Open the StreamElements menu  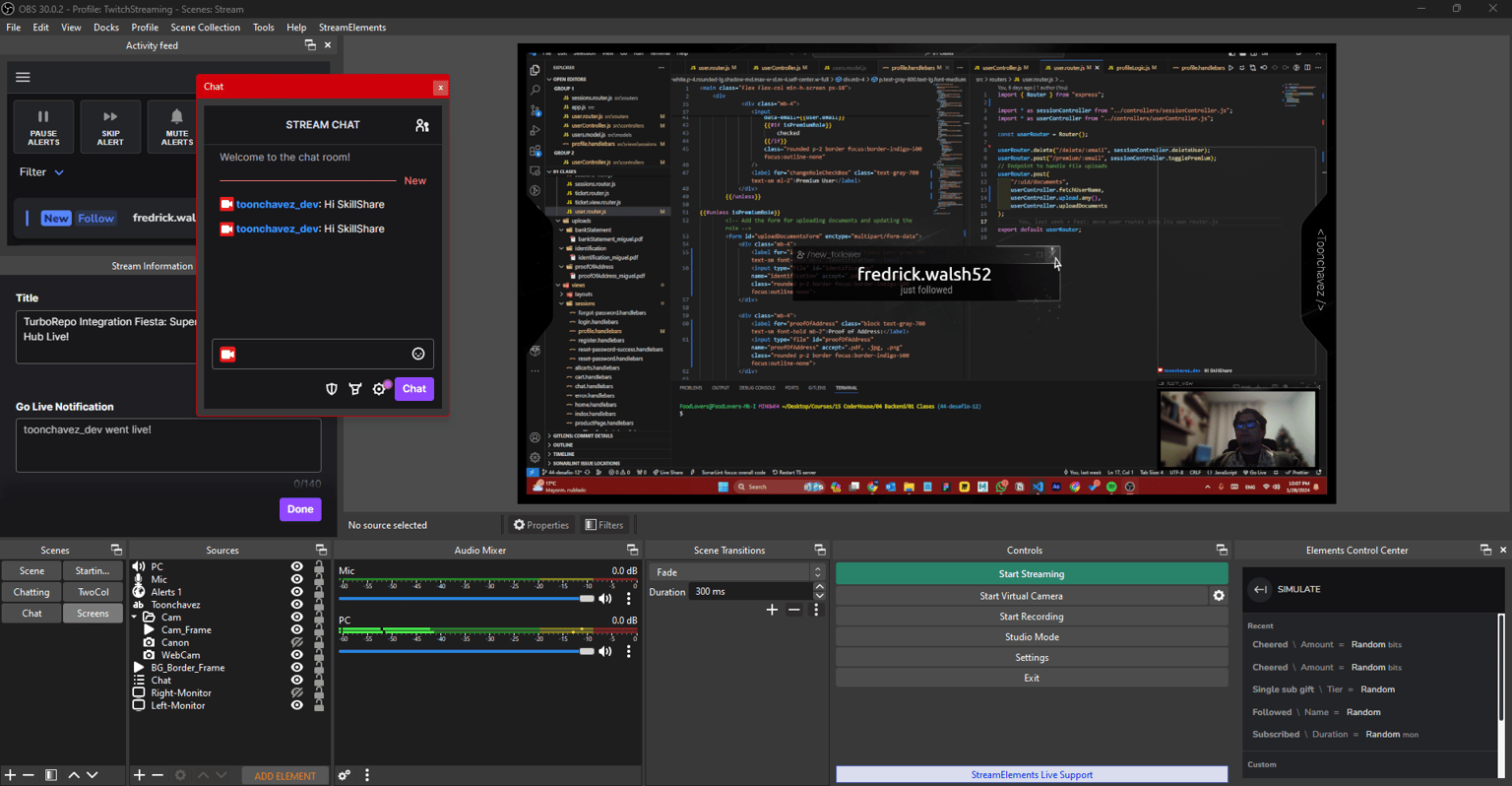[352, 28]
